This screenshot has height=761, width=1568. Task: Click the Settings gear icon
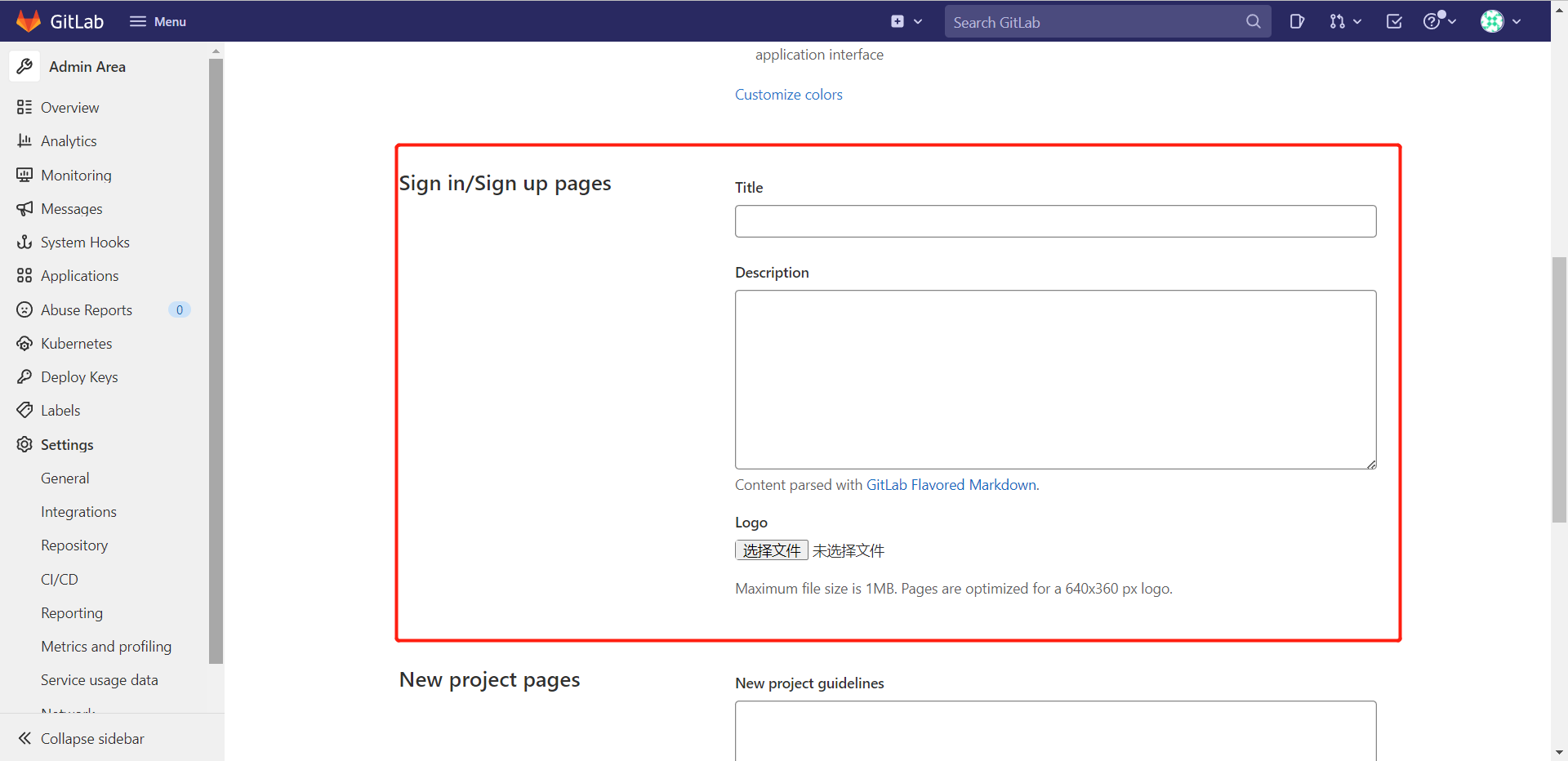click(24, 444)
